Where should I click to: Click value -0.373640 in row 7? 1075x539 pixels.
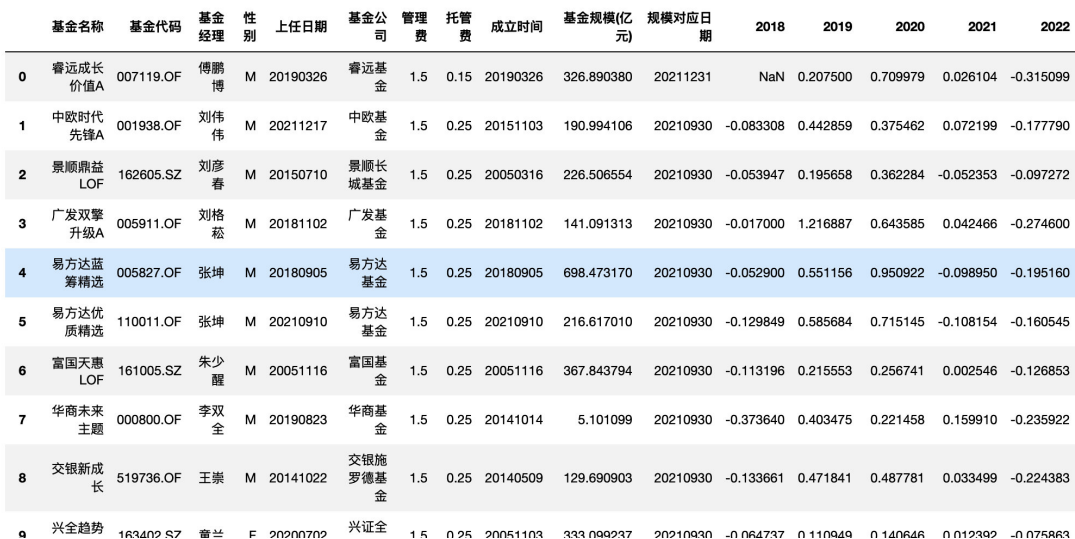pos(755,419)
